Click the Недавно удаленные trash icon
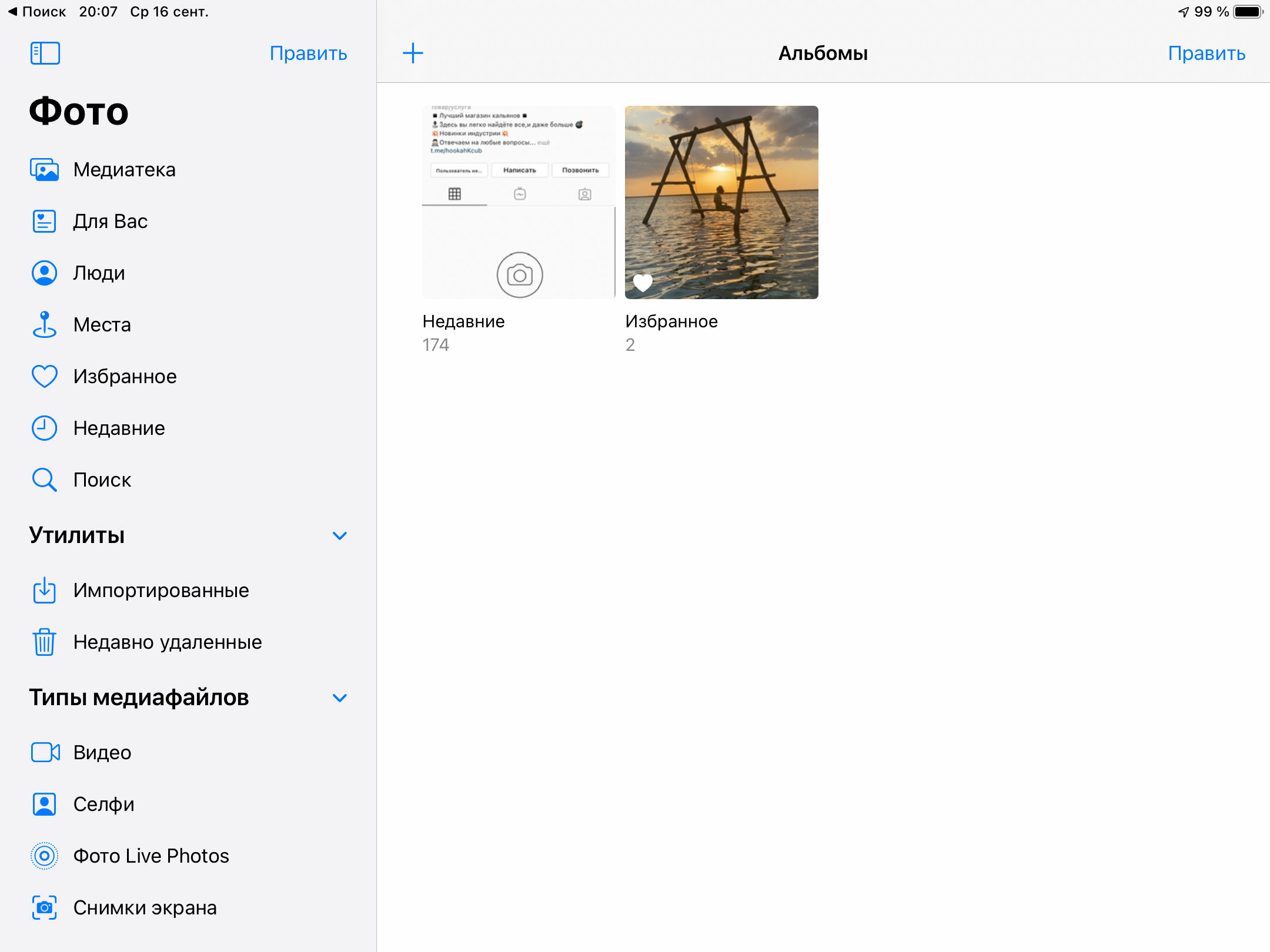The width and height of the screenshot is (1270, 952). (x=44, y=642)
